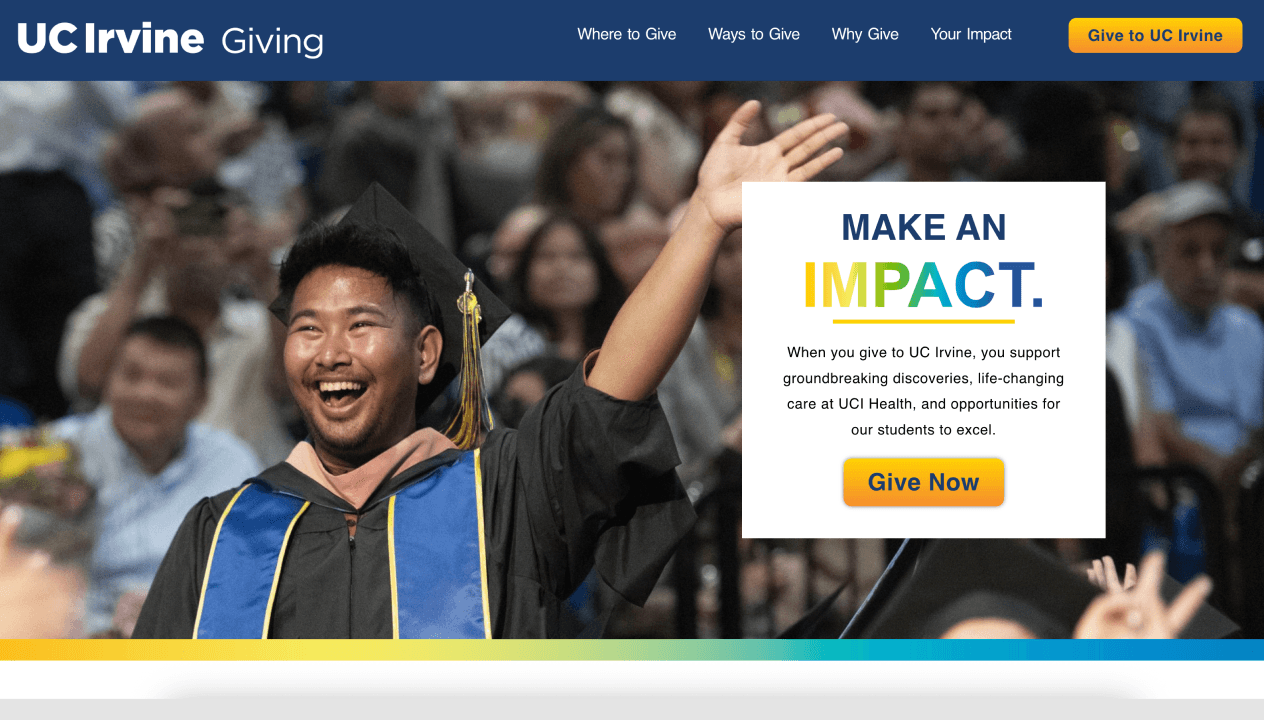
Task: Click the paragraph about supporting groundbreaking discoveries
Action: coord(923,391)
